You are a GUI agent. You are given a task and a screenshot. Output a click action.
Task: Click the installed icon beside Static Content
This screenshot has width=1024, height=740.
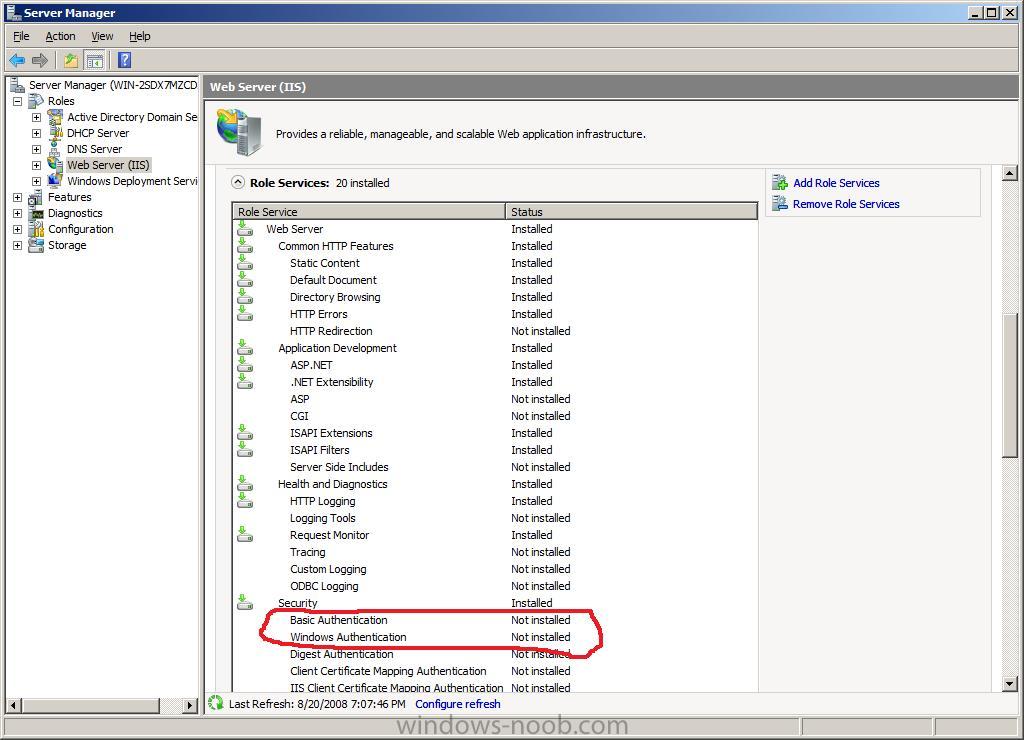[x=245, y=262]
